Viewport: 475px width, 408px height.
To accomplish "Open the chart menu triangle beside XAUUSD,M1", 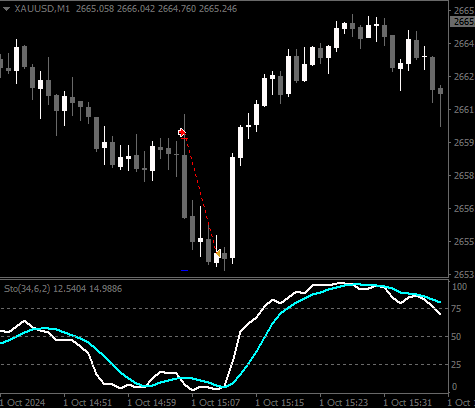I will pos(6,9).
